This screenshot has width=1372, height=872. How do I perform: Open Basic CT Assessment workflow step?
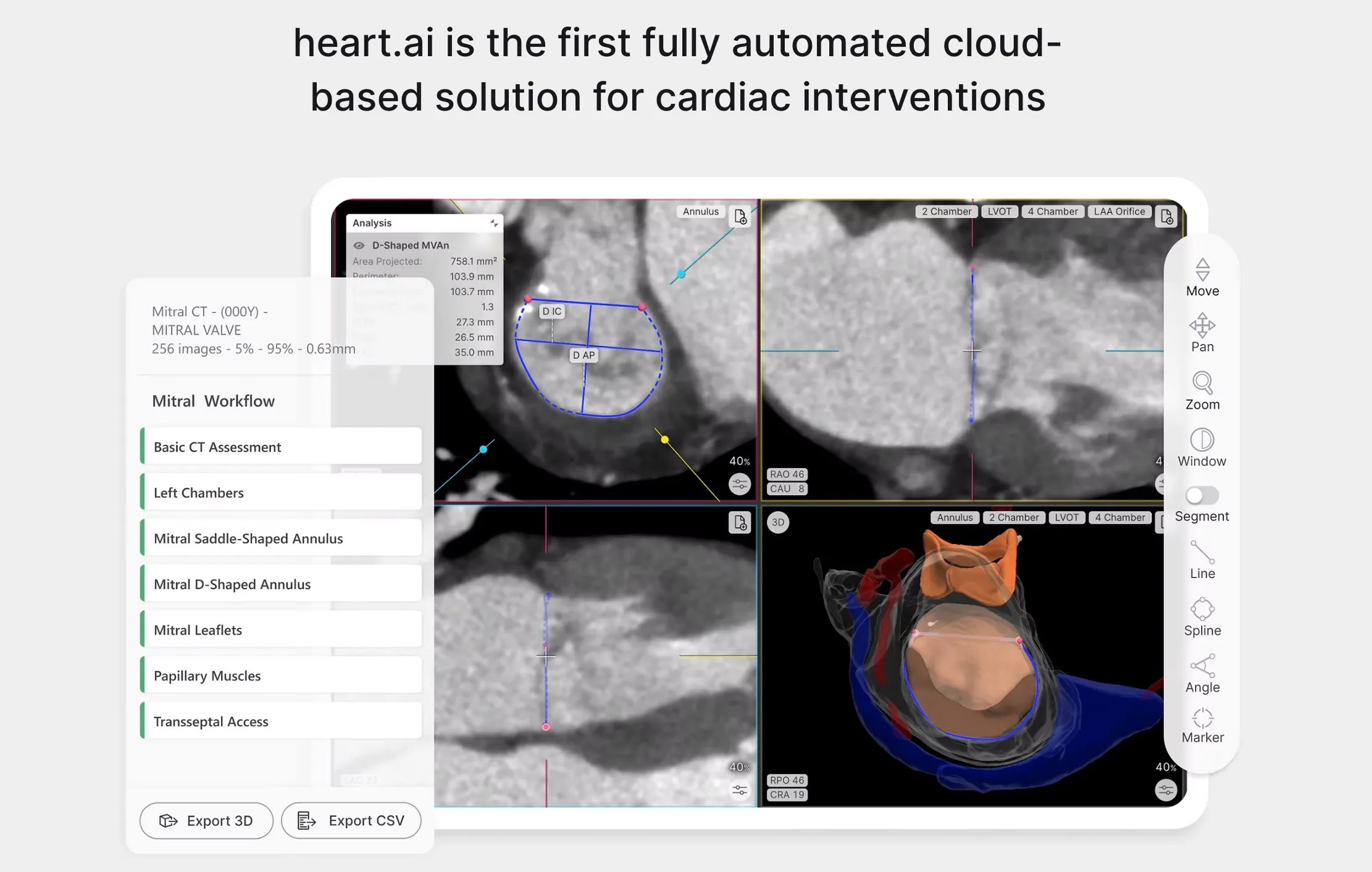click(281, 446)
